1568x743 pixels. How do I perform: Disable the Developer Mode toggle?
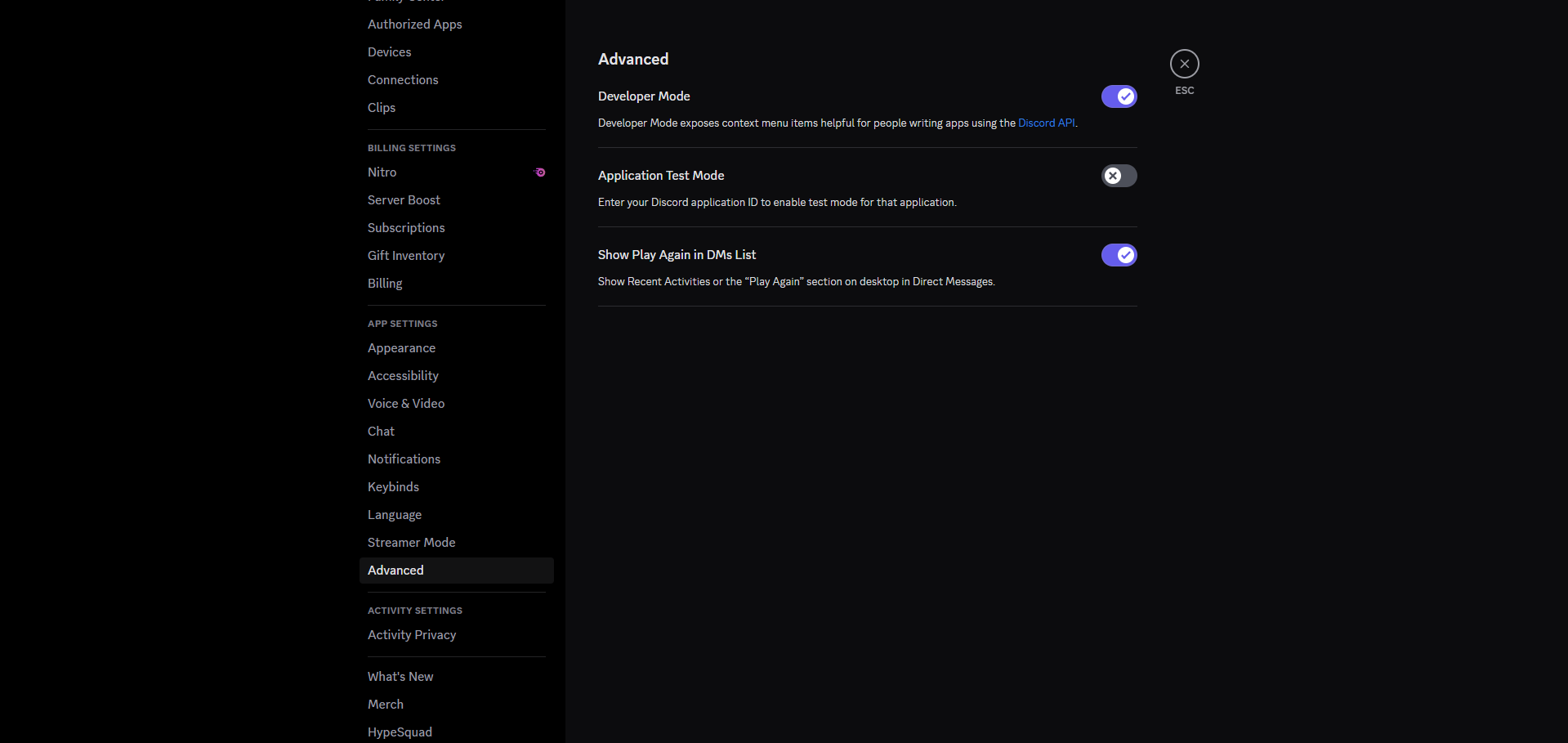1119,96
